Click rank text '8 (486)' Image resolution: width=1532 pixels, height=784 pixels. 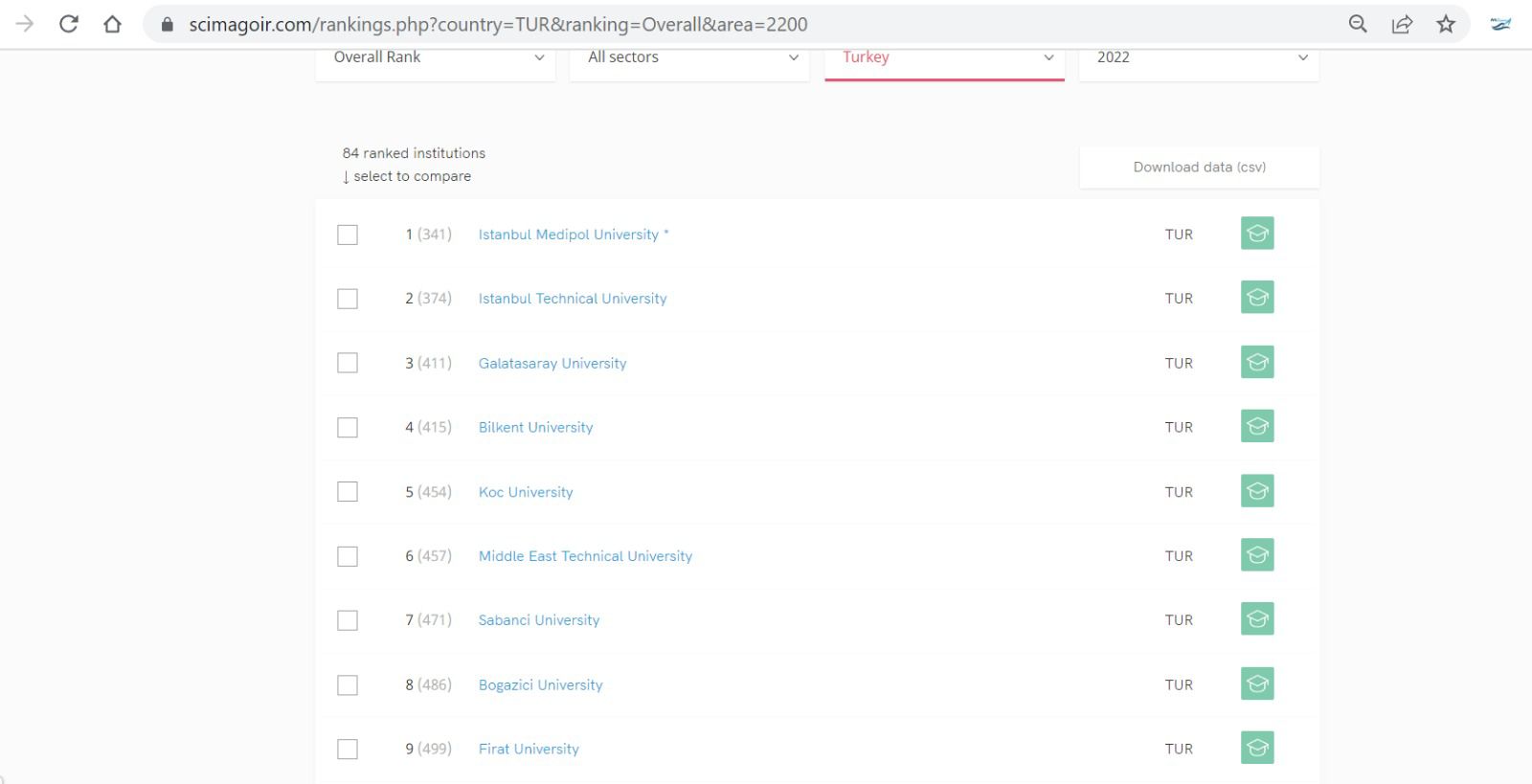coord(428,684)
